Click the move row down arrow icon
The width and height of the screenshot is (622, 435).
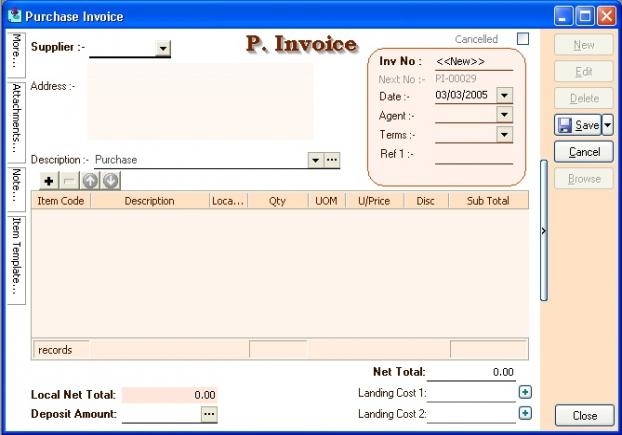click(110, 180)
